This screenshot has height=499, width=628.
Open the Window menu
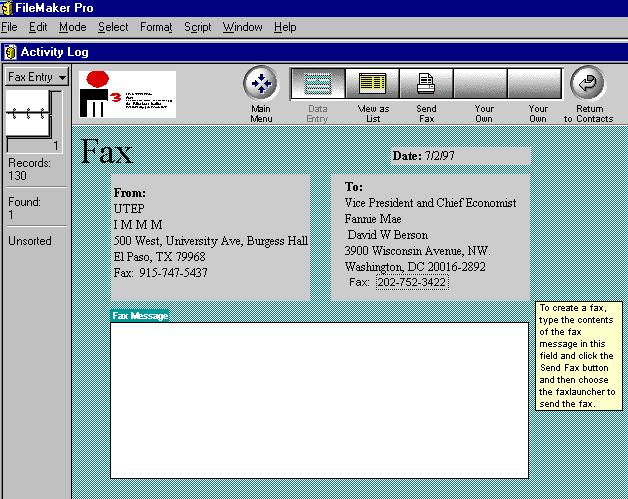(242, 27)
